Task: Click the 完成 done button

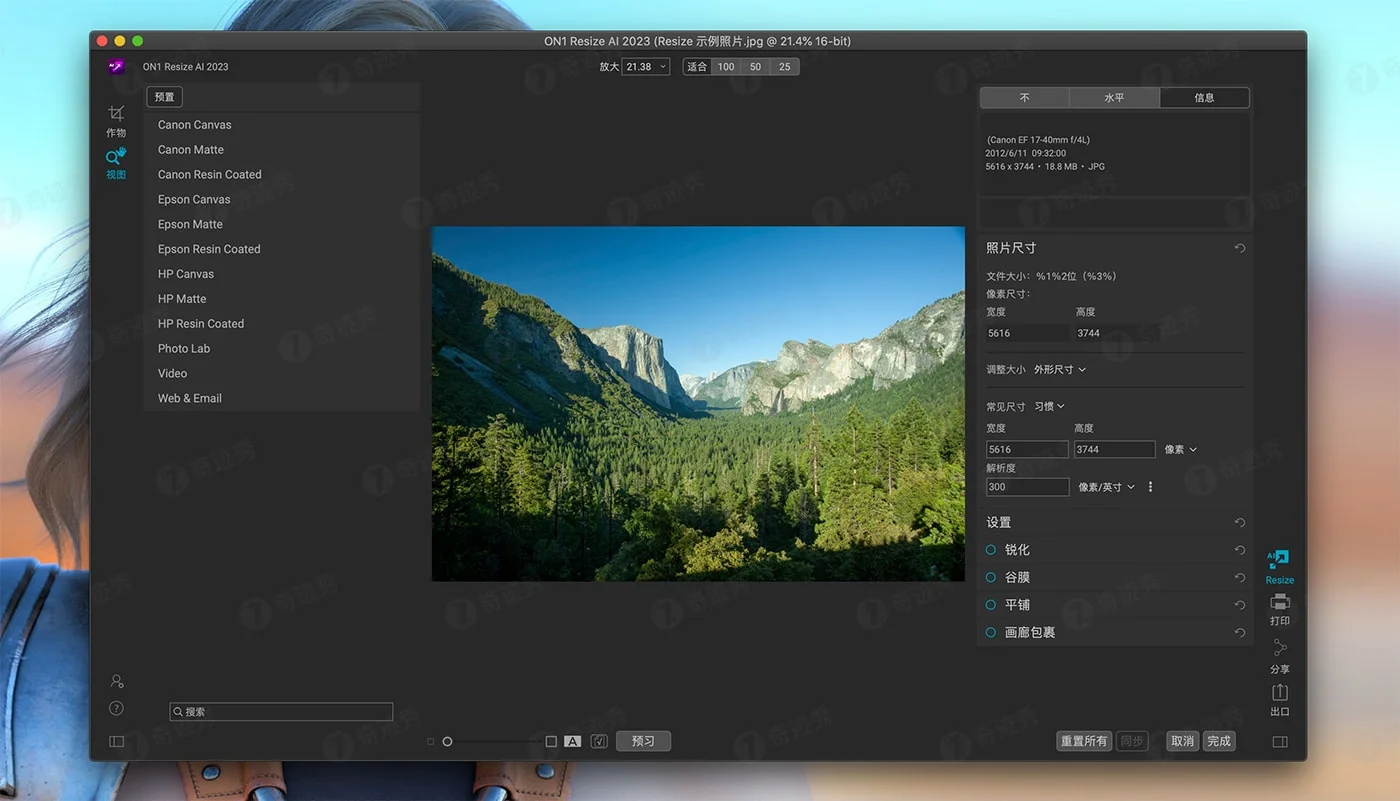Action: click(x=1218, y=741)
